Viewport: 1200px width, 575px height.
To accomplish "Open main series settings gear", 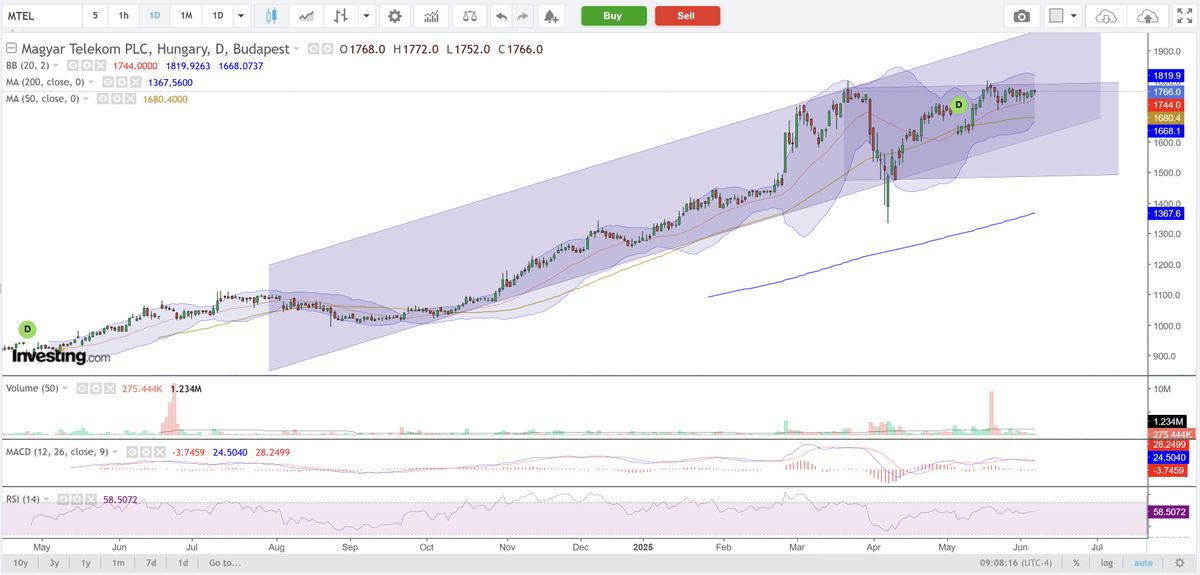I will [x=327, y=49].
